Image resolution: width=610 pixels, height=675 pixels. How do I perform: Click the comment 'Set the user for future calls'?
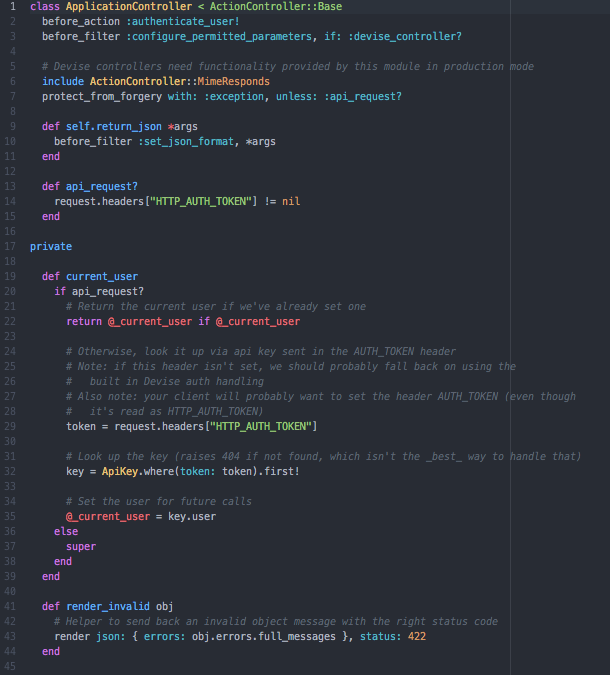[x=159, y=502]
